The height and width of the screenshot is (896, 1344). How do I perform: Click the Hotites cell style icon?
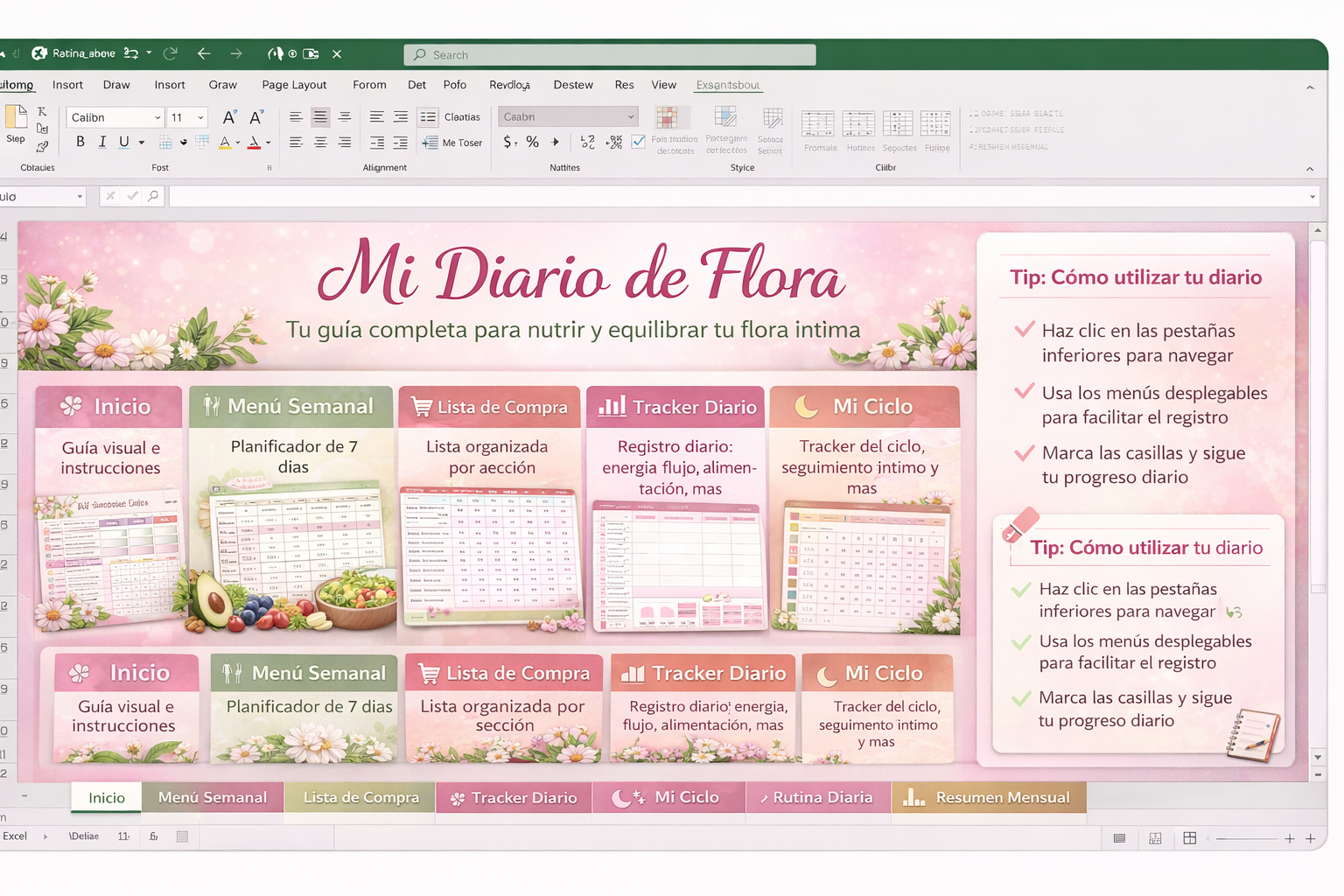click(x=858, y=123)
